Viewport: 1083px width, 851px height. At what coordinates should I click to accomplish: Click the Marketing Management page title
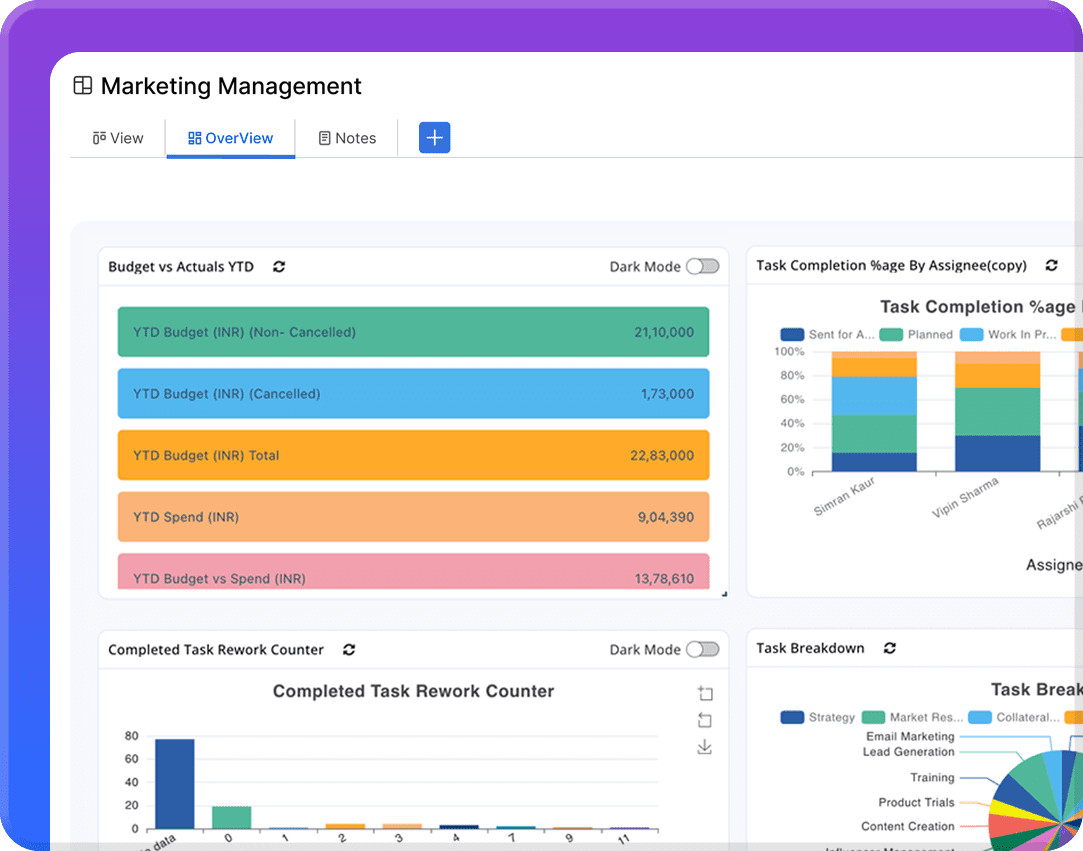pyautogui.click(x=231, y=86)
